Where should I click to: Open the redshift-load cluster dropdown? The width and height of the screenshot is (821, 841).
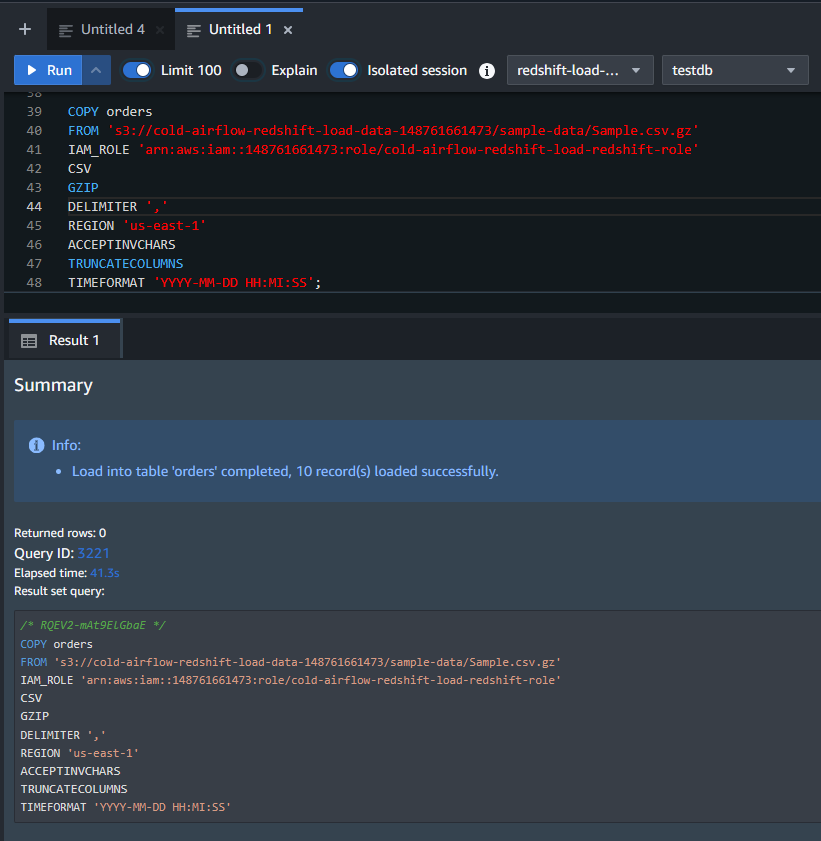580,70
